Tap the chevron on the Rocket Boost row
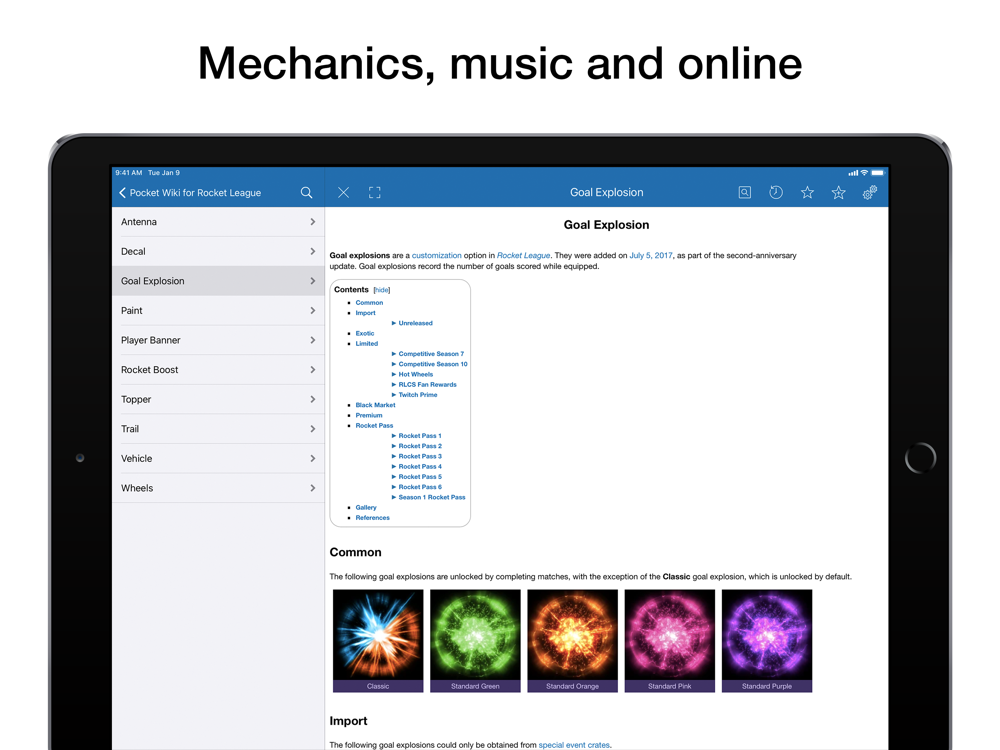Viewport: 1000px width, 750px height. pos(312,370)
